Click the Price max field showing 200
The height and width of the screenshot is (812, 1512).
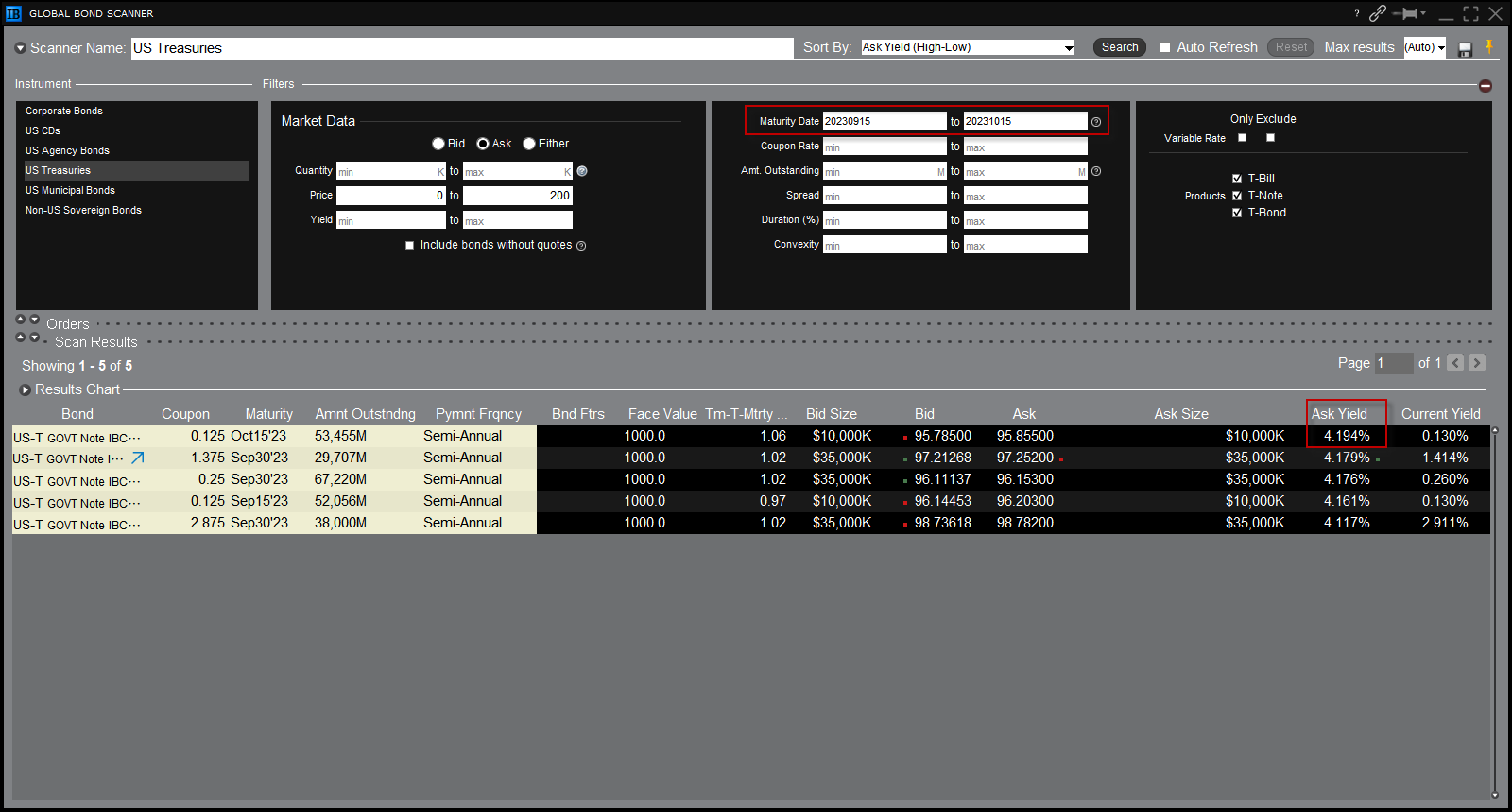click(x=518, y=196)
